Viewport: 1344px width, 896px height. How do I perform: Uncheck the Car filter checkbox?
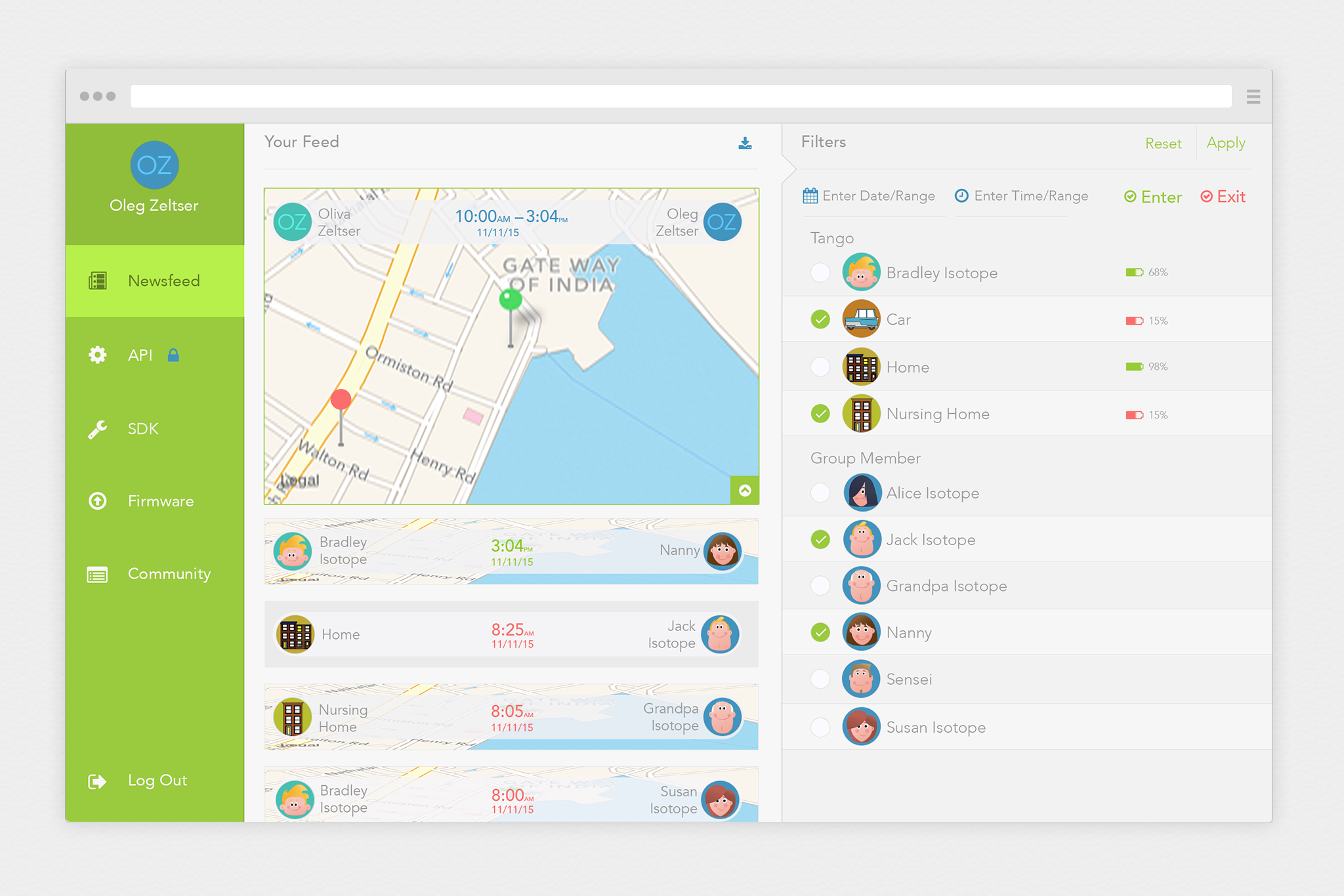point(820,319)
